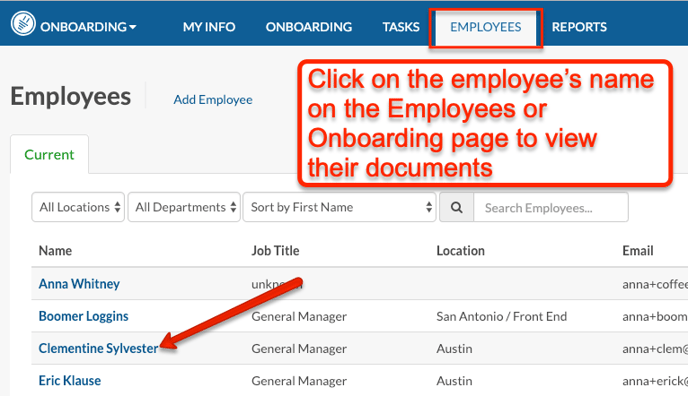Click the Add Employee link
Viewport: 688px width, 396px height.
(213, 100)
